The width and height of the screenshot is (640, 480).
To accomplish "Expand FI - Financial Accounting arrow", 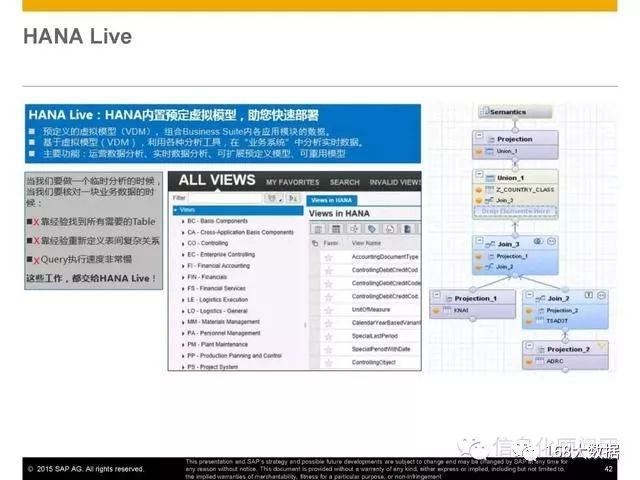I will (x=183, y=266).
